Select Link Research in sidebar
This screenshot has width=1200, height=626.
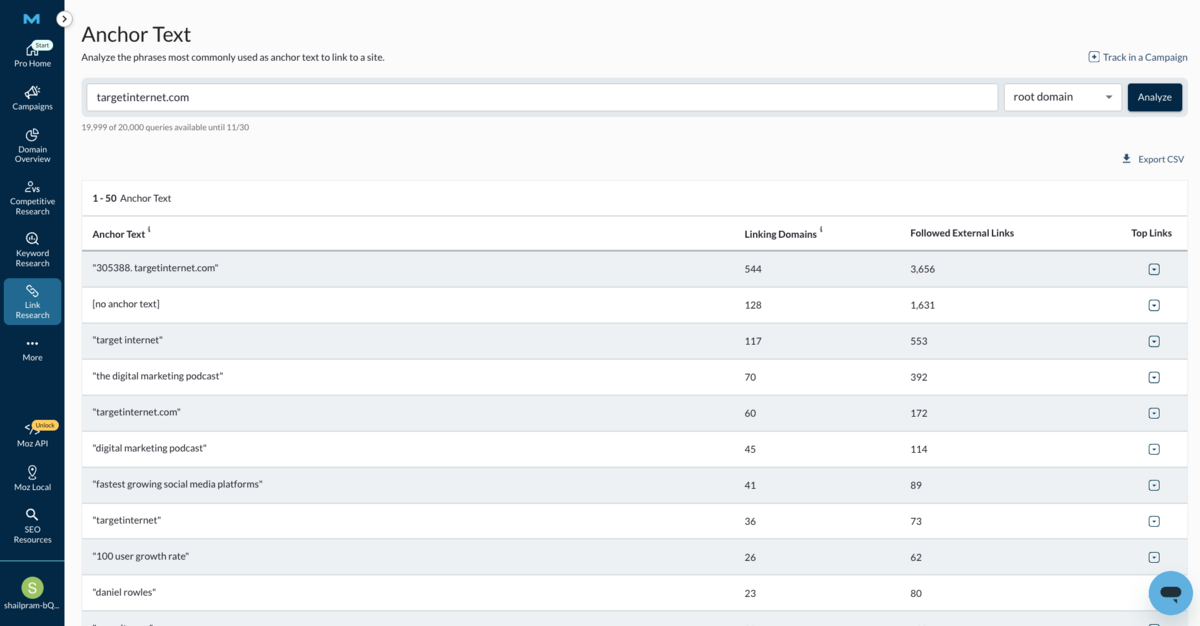pos(32,302)
